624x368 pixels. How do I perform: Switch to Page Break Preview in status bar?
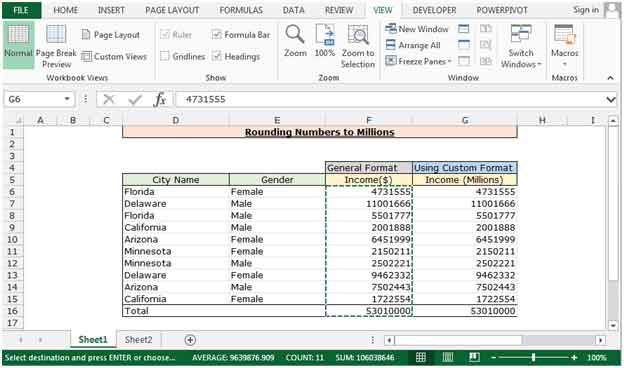(x=474, y=357)
